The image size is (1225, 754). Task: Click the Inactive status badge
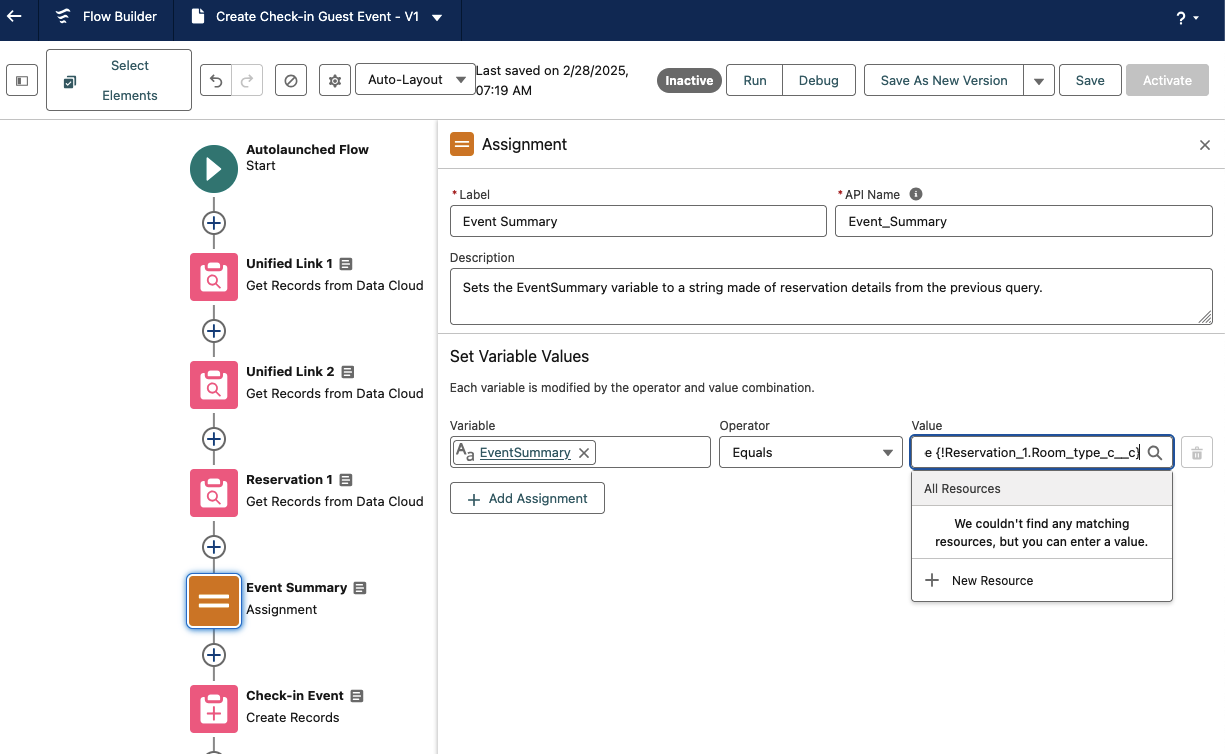click(689, 80)
